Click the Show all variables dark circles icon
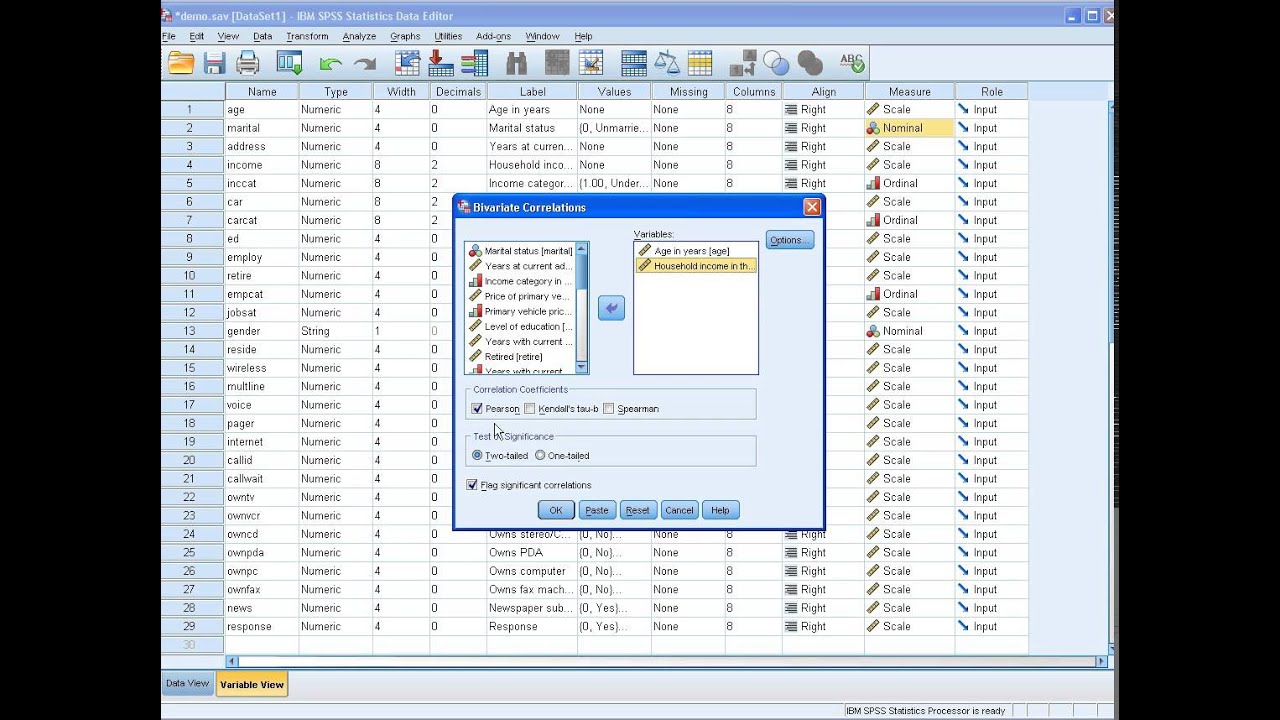The height and width of the screenshot is (720, 1280). (x=810, y=63)
